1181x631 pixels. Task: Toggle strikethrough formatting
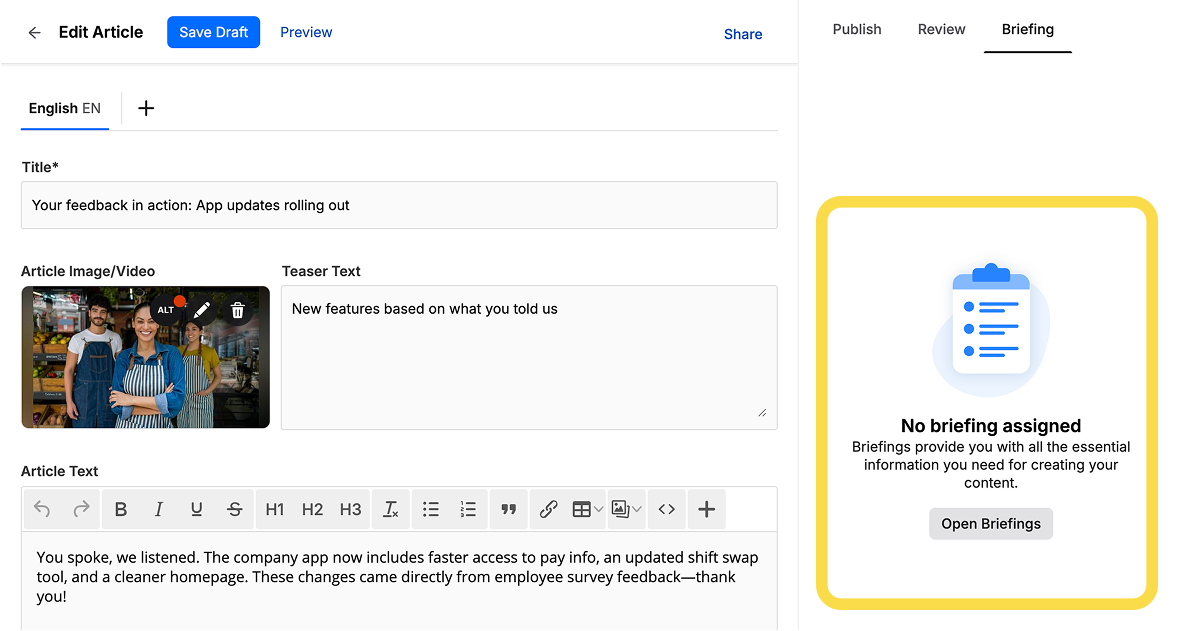235,510
